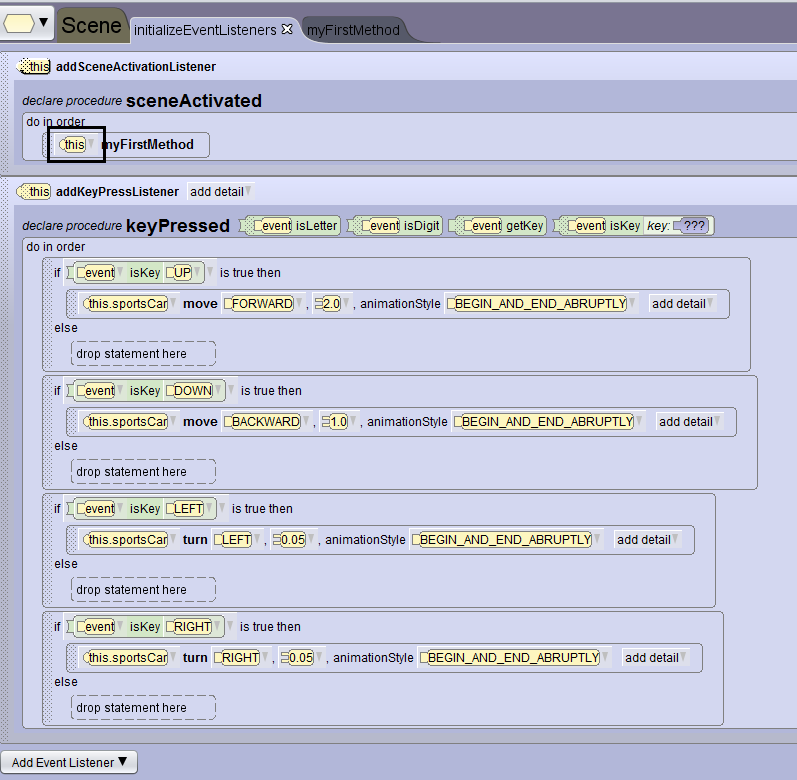The image size is (797, 780).
Task: Close the initializeEventListeners tab
Action: pyautogui.click(x=287, y=29)
